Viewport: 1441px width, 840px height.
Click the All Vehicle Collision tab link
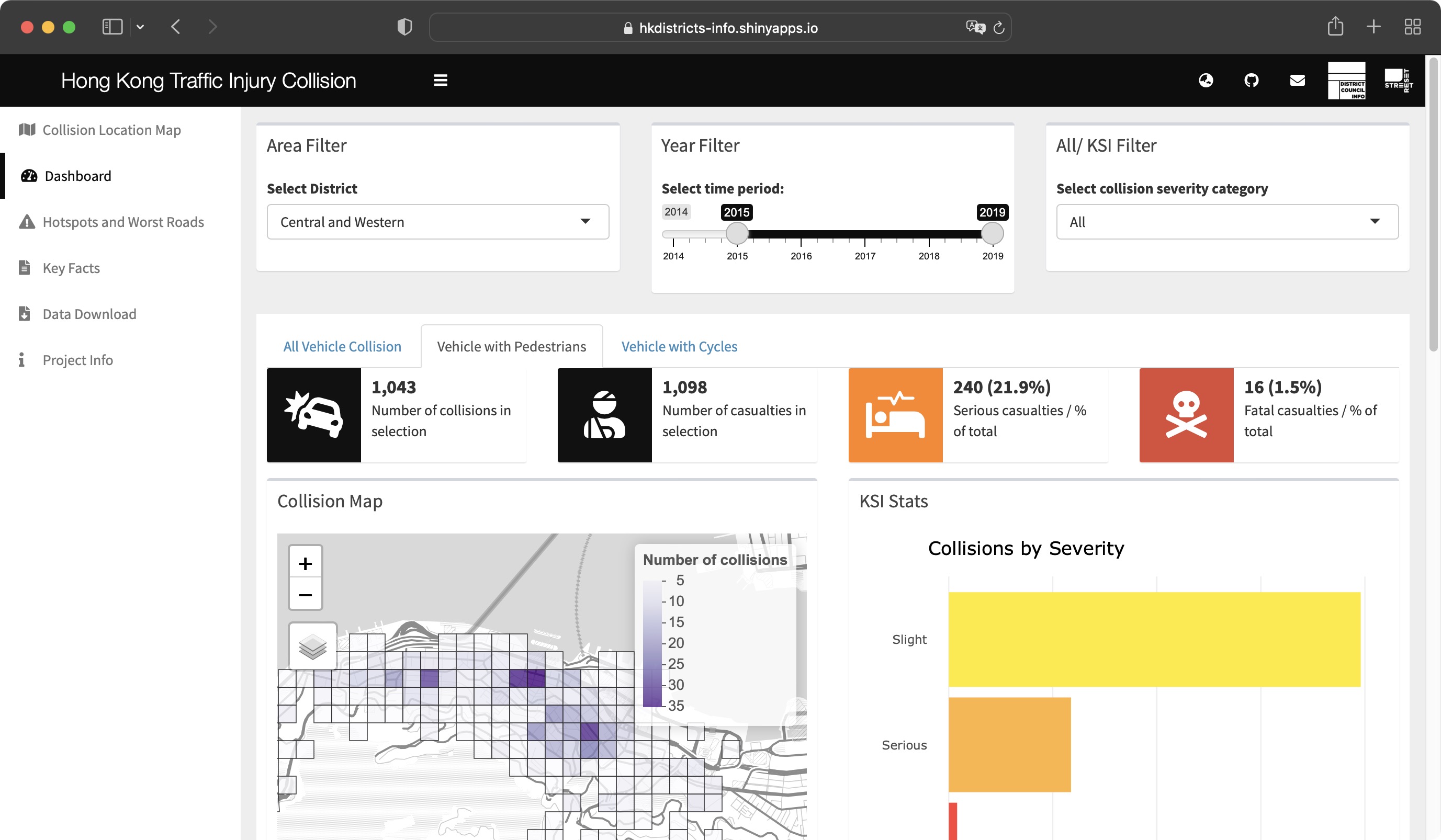(342, 346)
